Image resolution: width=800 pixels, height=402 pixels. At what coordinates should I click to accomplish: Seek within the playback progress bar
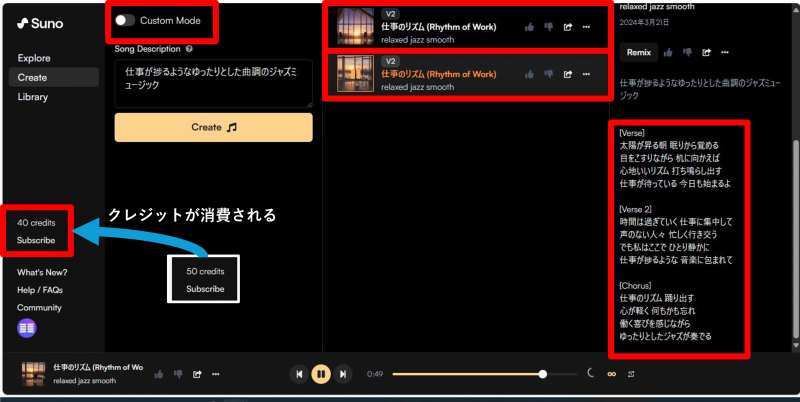point(485,374)
